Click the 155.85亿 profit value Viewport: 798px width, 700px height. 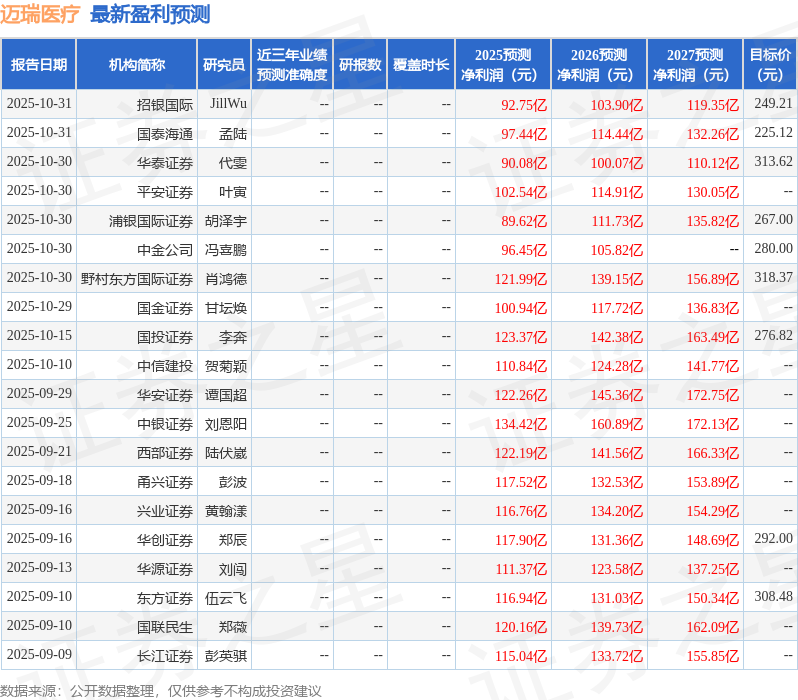[x=712, y=657]
